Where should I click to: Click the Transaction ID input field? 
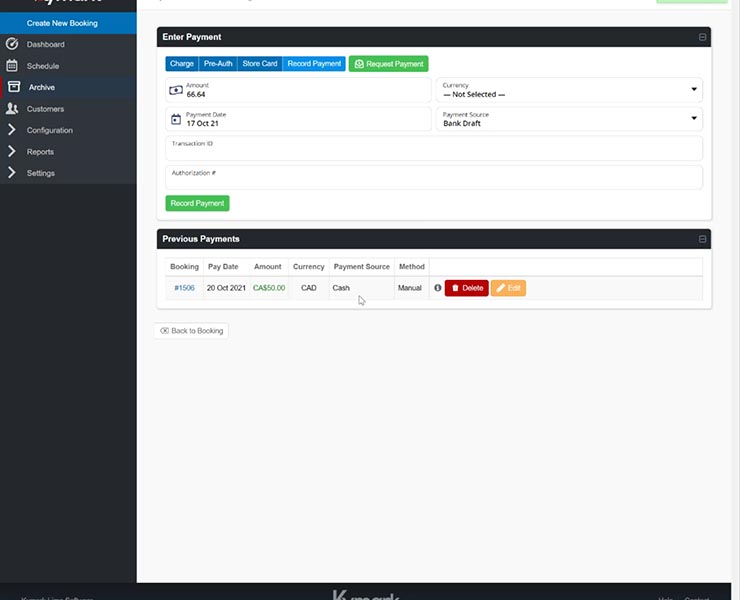pos(434,148)
